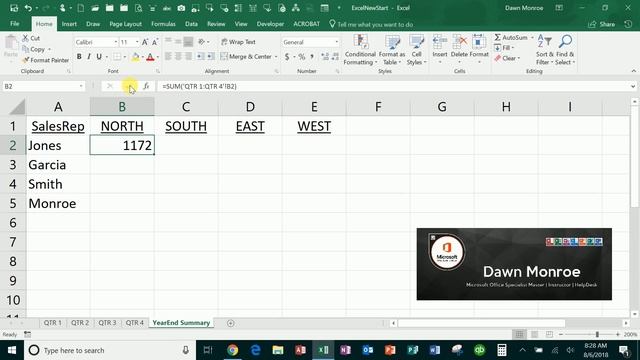Adjust the zoom slider in status bar
640x360 pixels.
[597, 335]
